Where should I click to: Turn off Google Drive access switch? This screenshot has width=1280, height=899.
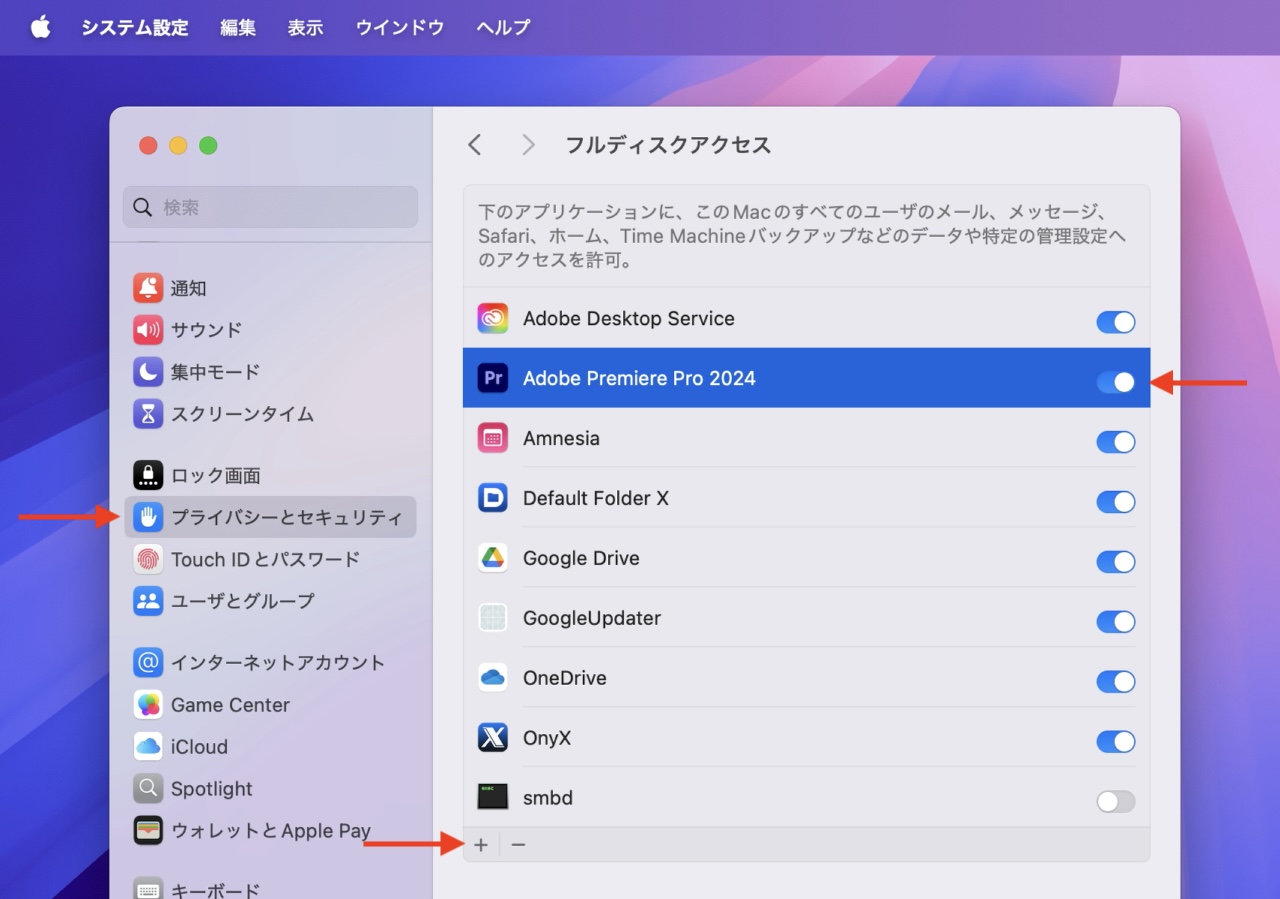point(1116,562)
